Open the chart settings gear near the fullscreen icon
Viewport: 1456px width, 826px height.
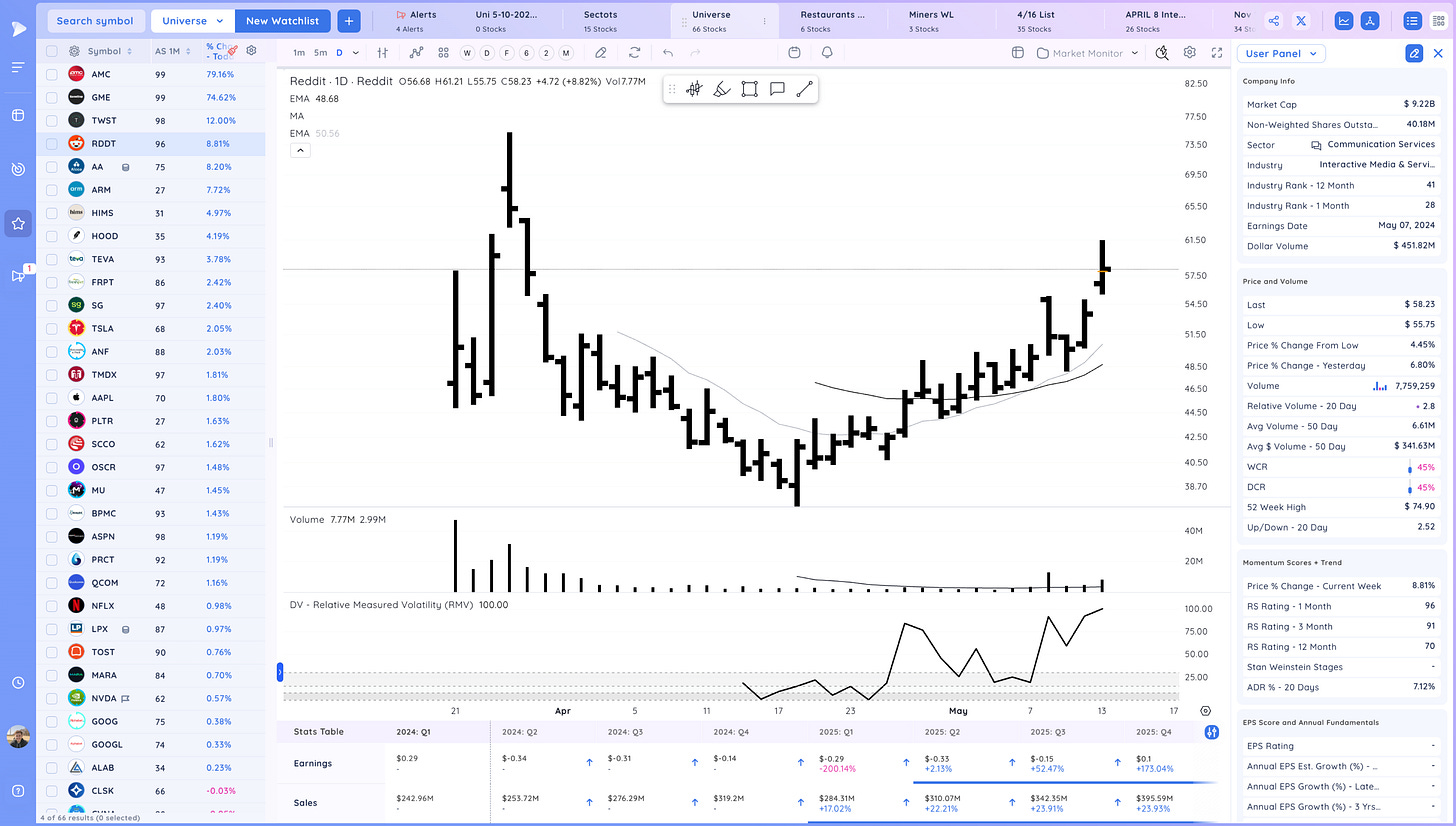coord(1190,53)
